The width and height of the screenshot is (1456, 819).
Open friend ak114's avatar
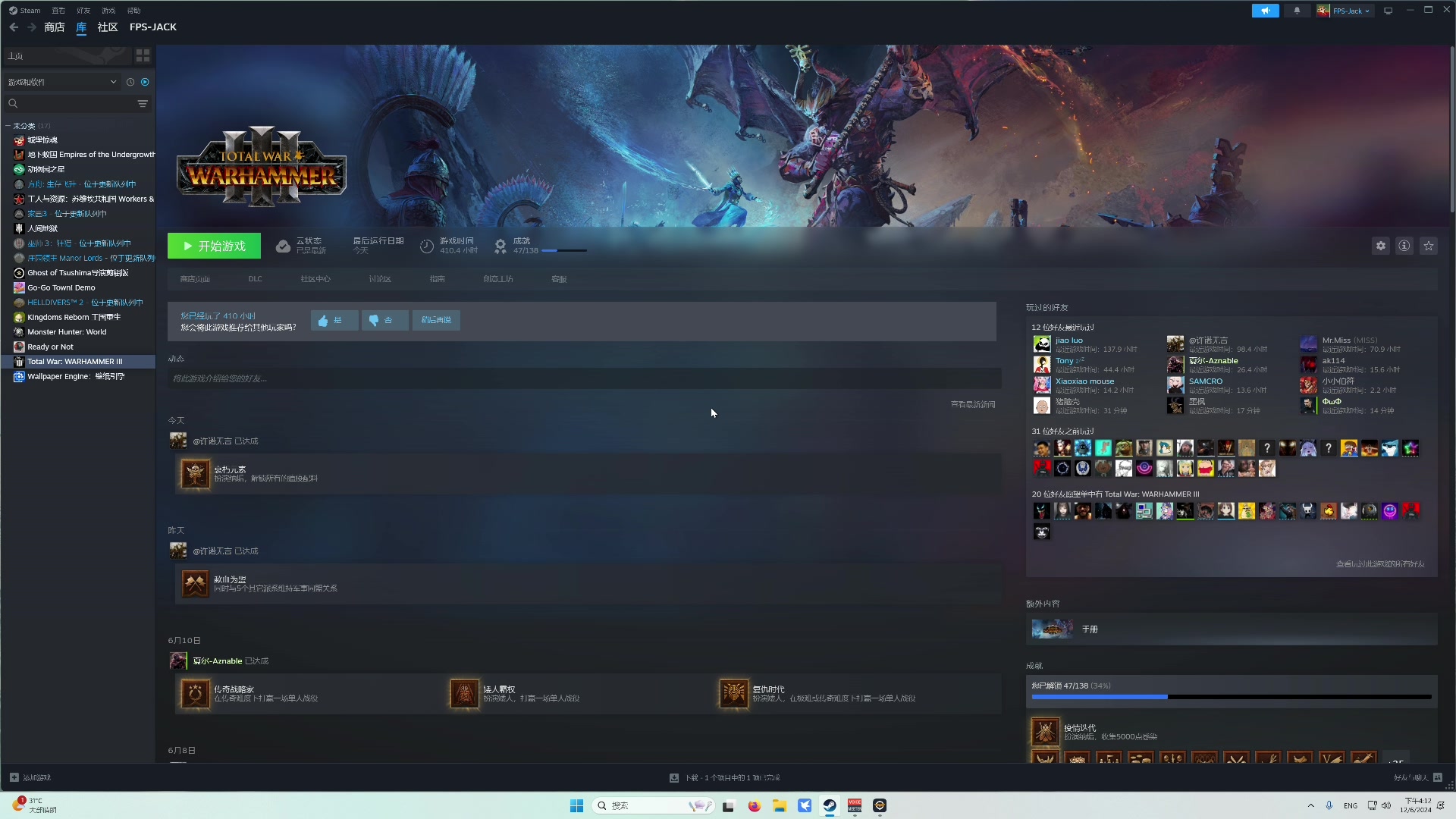point(1309,365)
